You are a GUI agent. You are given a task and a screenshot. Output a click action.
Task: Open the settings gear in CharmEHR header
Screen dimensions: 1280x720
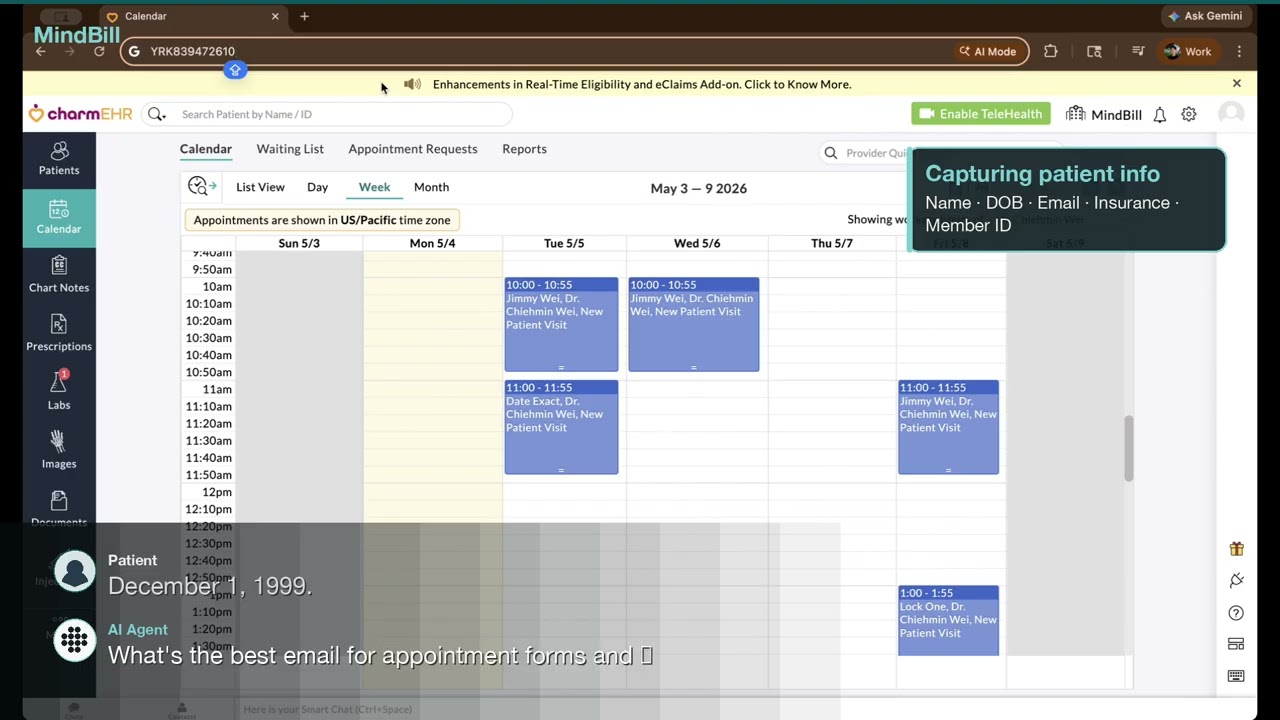coord(1189,115)
